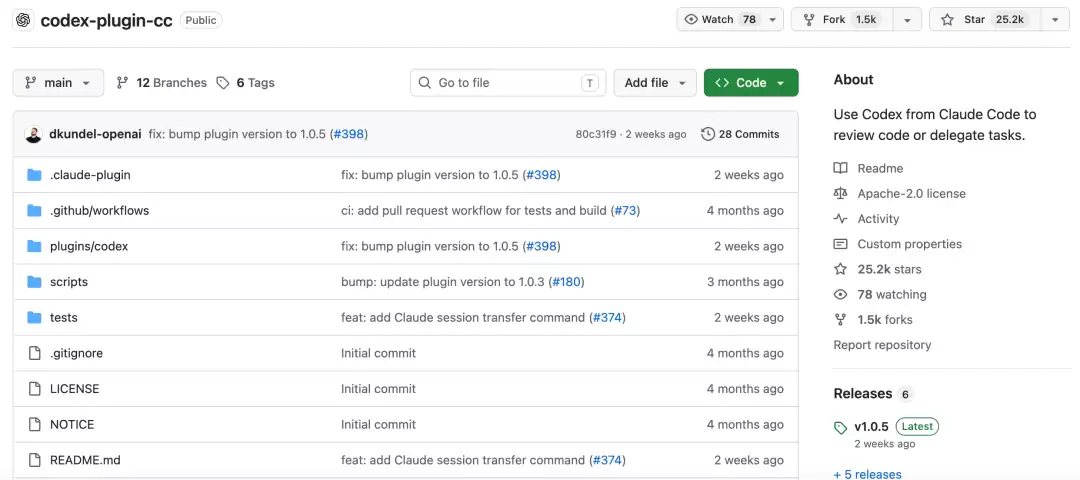View the 6 Tags link
This screenshot has height=480, width=1080.
coord(246,83)
